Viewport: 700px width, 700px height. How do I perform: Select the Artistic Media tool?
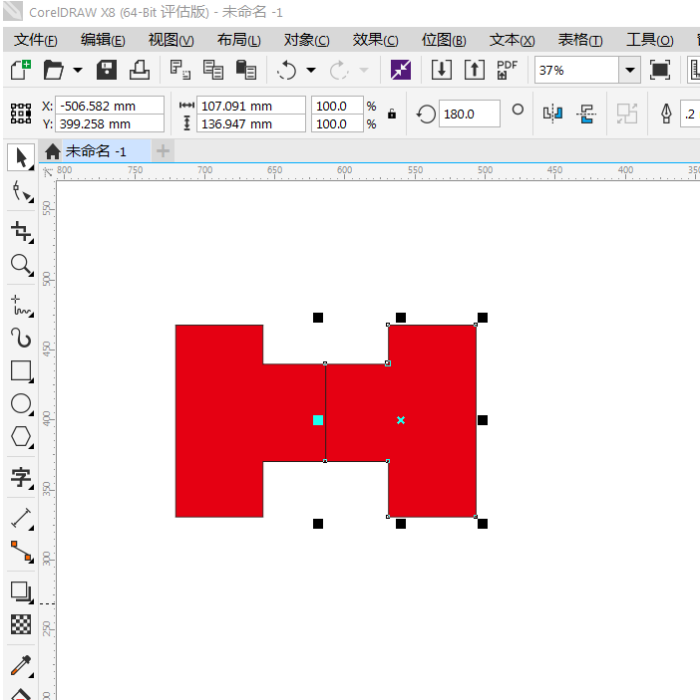(22, 338)
